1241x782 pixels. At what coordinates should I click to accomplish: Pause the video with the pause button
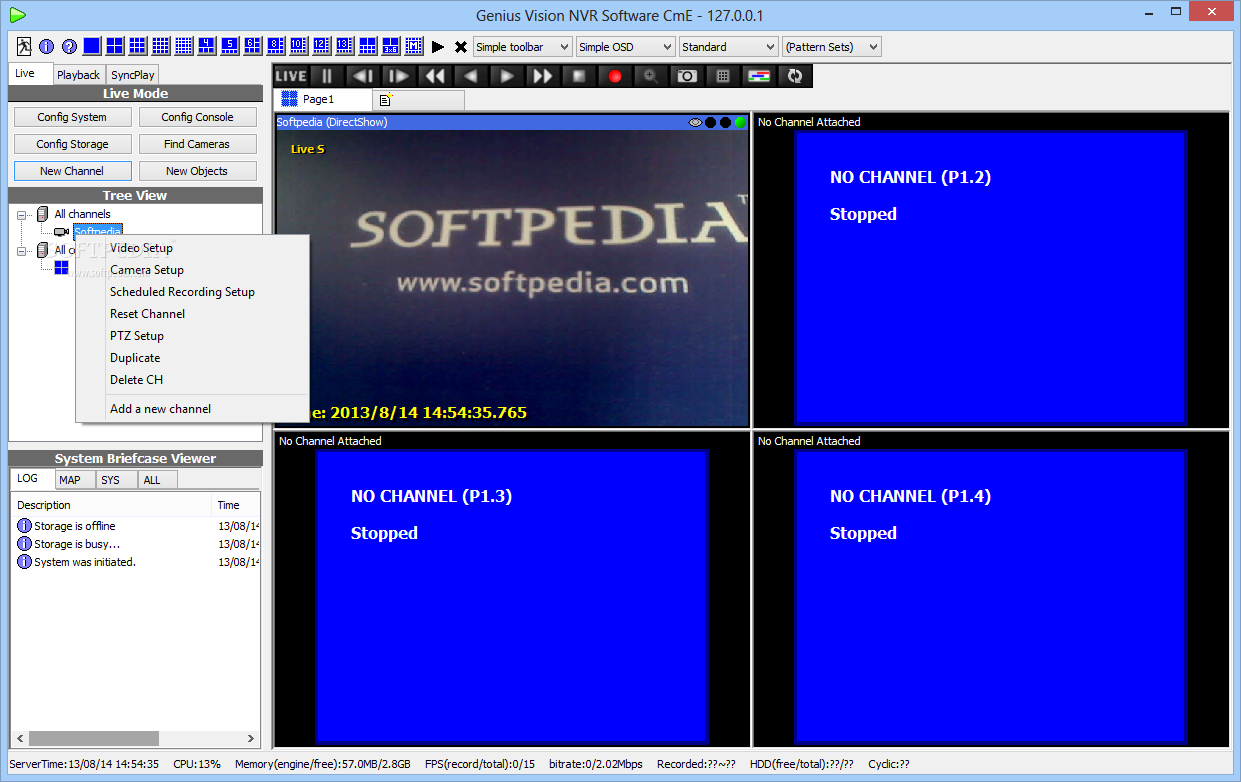[x=326, y=75]
